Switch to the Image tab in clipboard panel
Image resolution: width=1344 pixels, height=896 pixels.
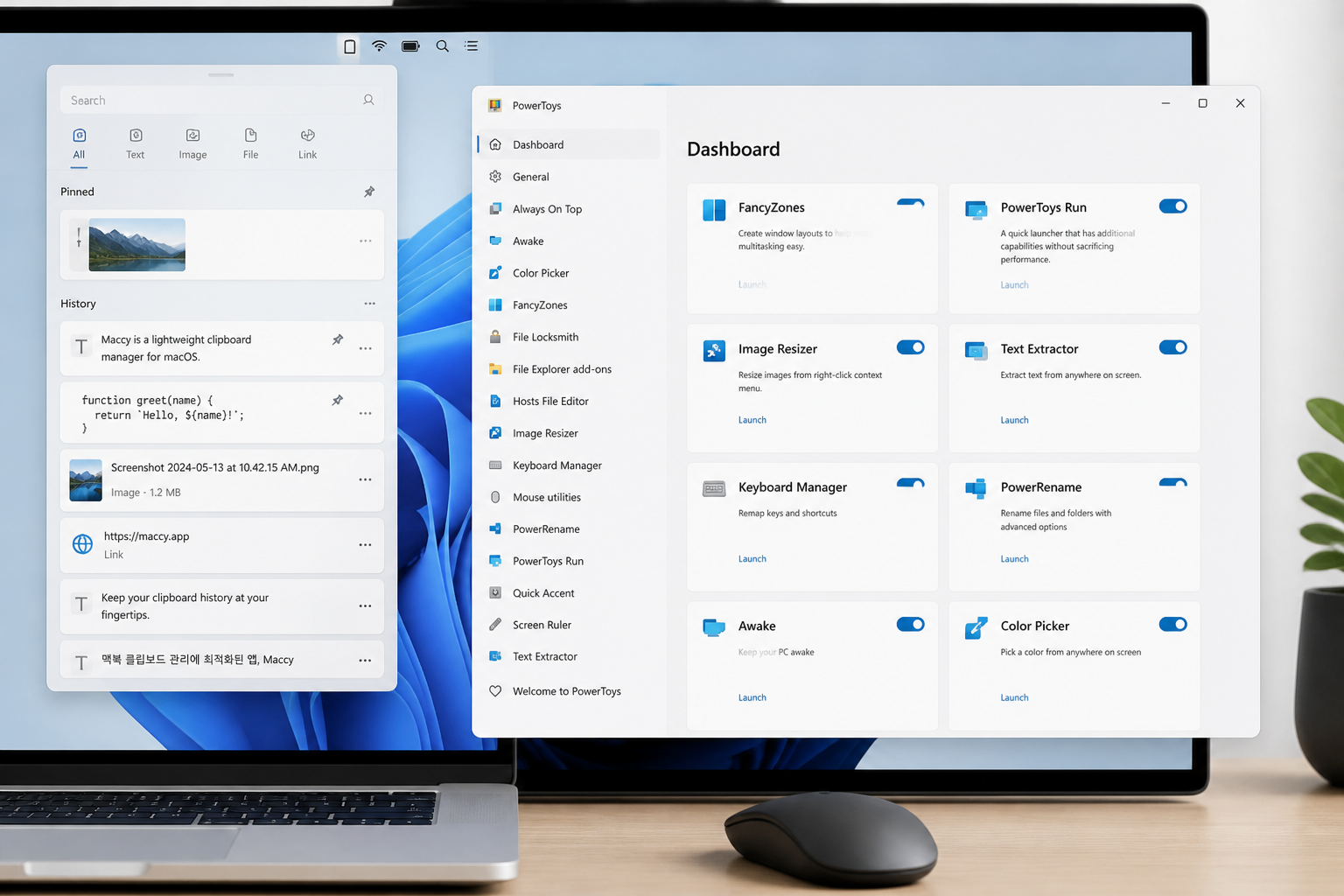192,144
